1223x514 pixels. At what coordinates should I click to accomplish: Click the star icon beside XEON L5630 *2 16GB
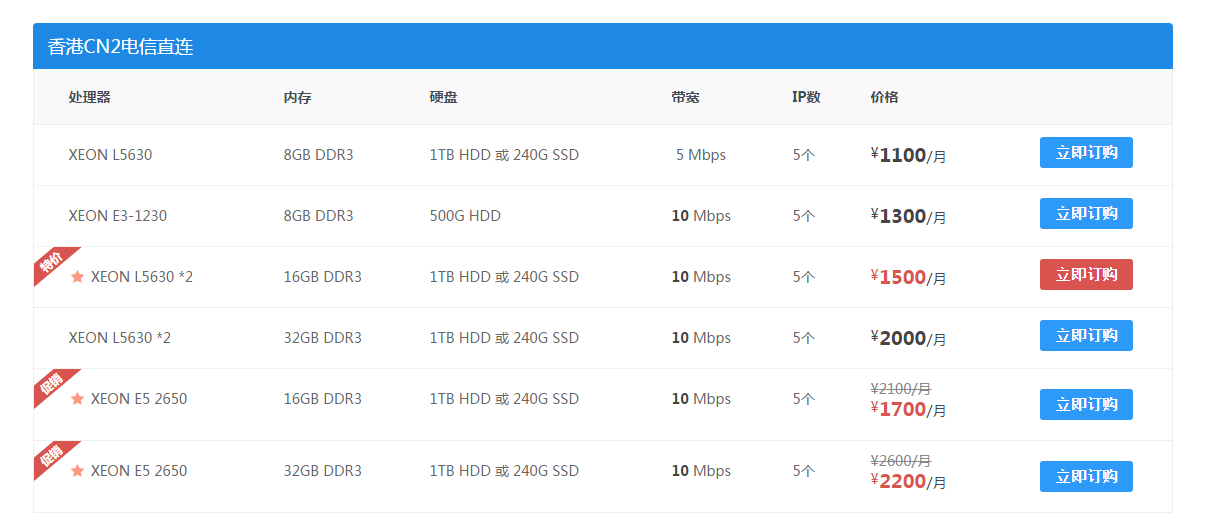pyautogui.click(x=77, y=277)
